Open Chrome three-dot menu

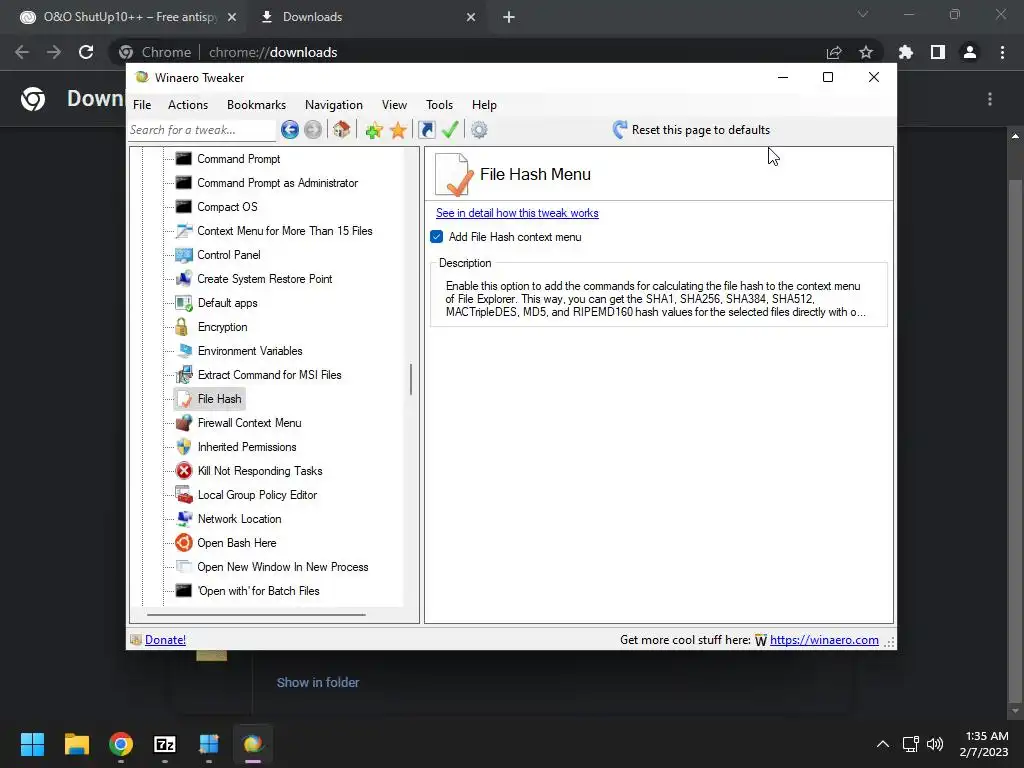pyautogui.click(x=1002, y=52)
